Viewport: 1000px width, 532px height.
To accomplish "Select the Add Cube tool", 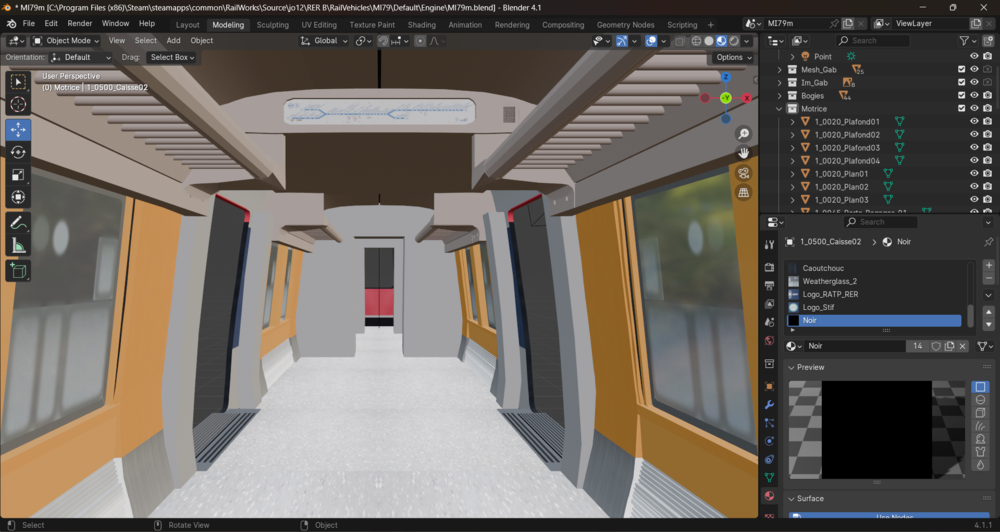I will tap(18, 270).
